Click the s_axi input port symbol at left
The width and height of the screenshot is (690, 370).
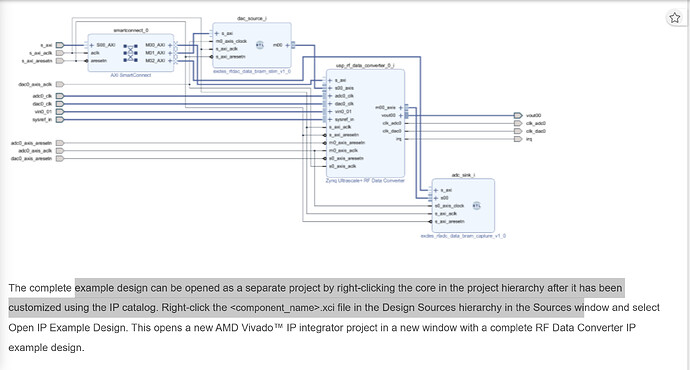click(x=60, y=45)
